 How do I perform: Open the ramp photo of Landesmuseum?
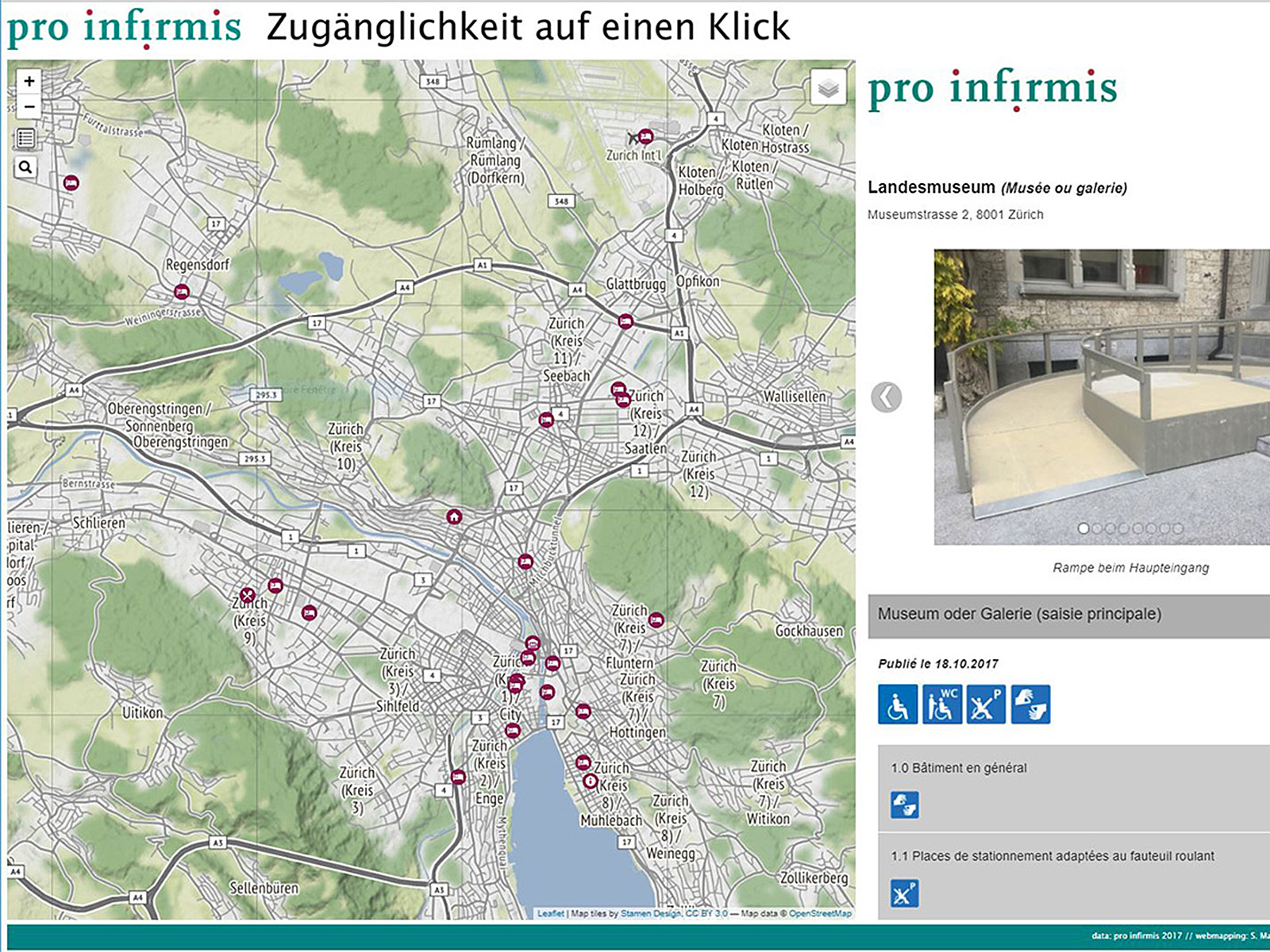[1102, 397]
